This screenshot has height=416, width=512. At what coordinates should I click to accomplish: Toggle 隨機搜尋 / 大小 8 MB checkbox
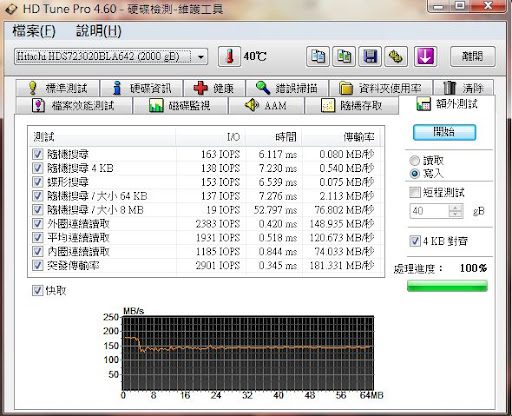[x=37, y=210]
